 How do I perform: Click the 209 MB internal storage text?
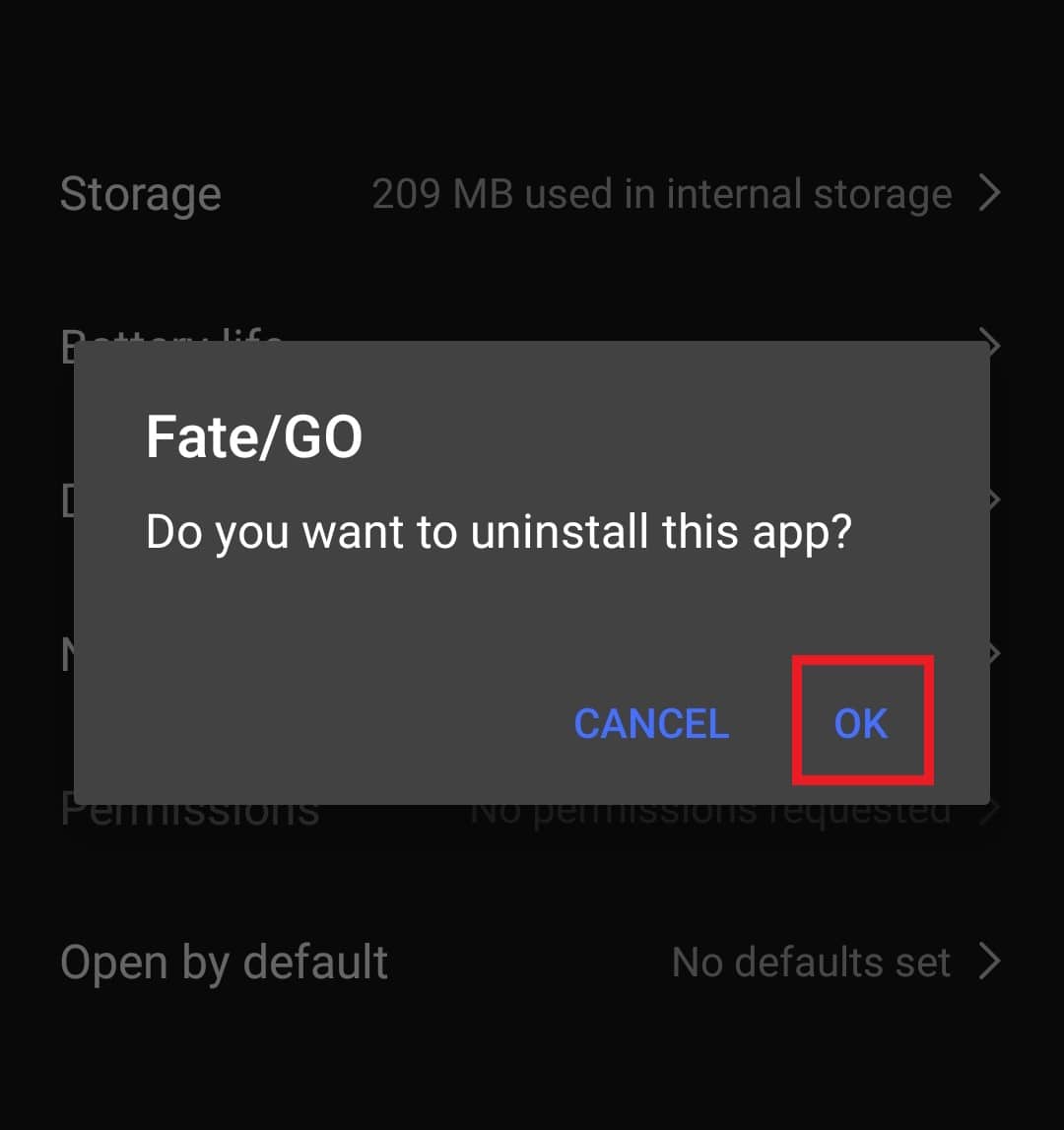[658, 193]
